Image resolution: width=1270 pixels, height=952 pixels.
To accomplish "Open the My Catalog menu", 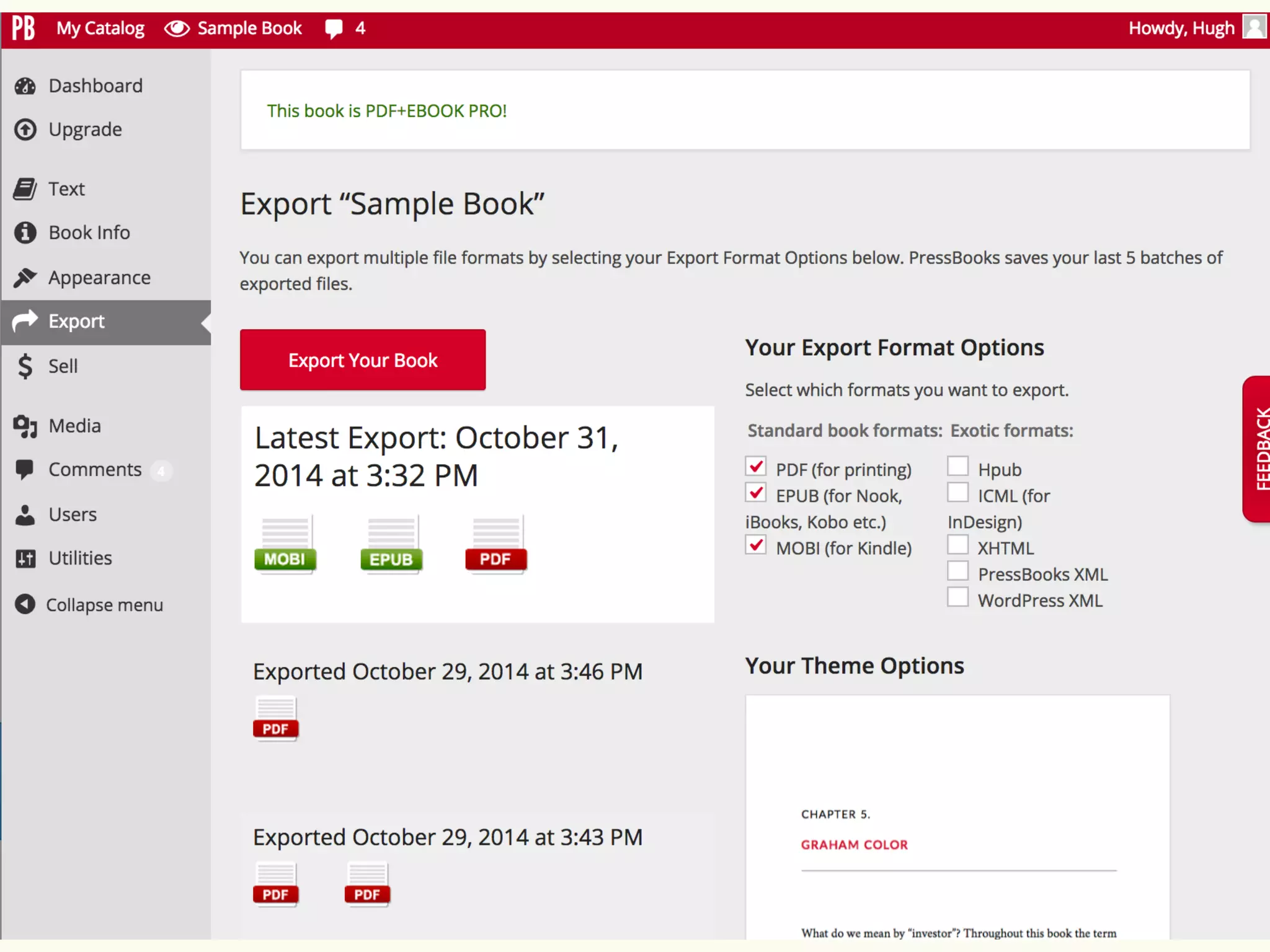I will tap(100, 29).
